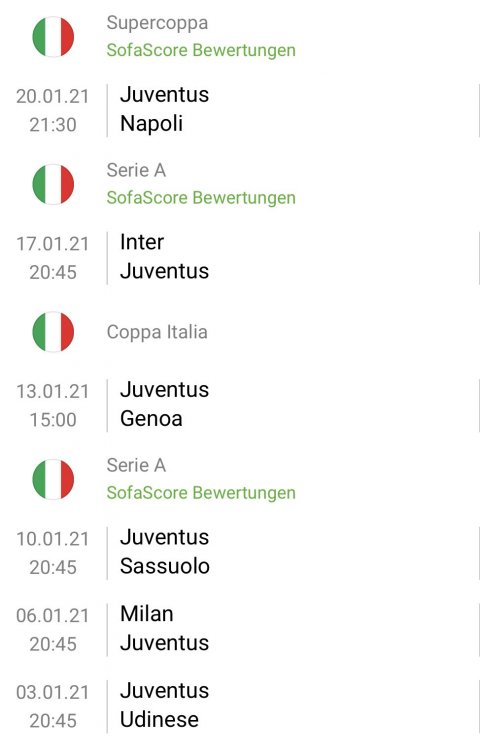Click SofaScore Bewertungen above the Sassuolo match
Image resolution: width=480 pixels, height=750 pixels.
tap(201, 493)
